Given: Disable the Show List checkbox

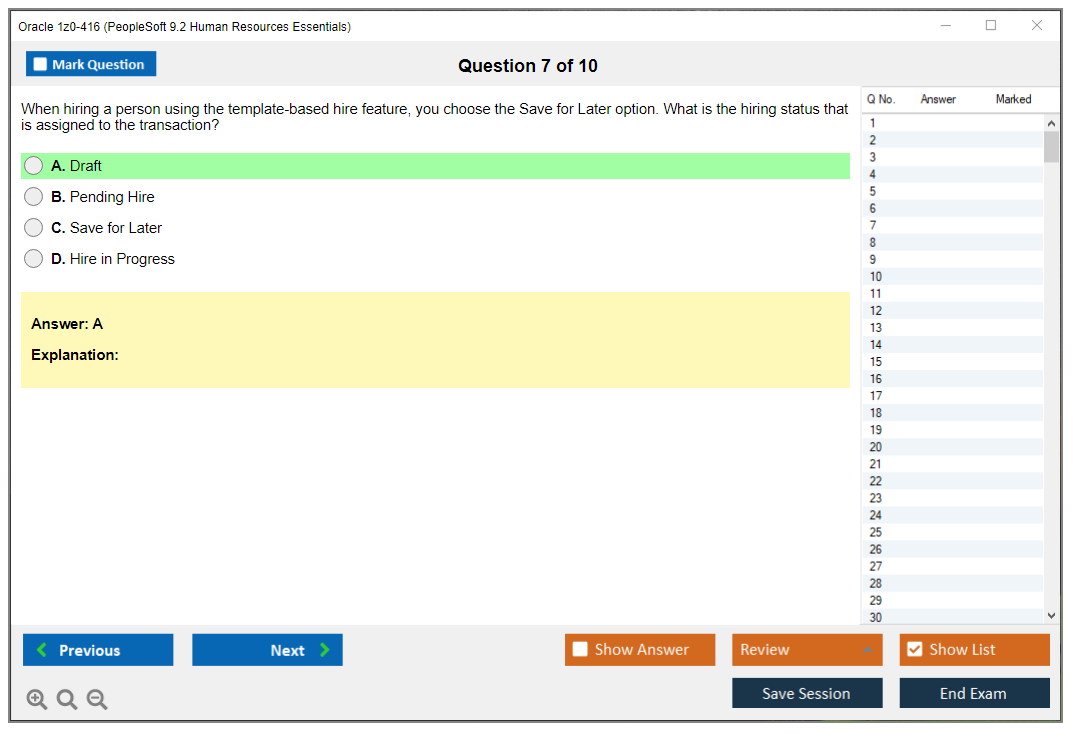Looking at the screenshot, I should tap(913, 649).
